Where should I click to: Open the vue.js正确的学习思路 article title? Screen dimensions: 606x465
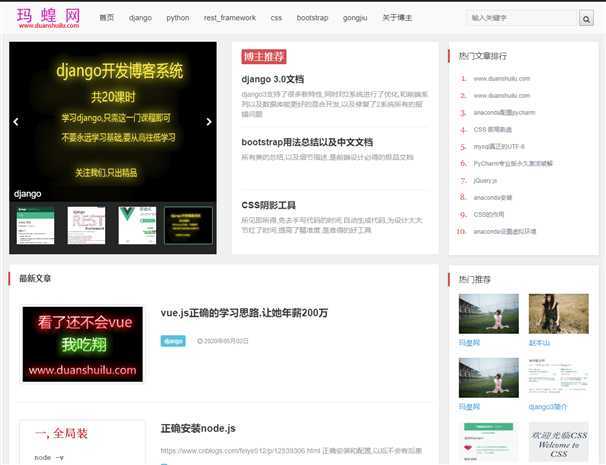tap(244, 313)
